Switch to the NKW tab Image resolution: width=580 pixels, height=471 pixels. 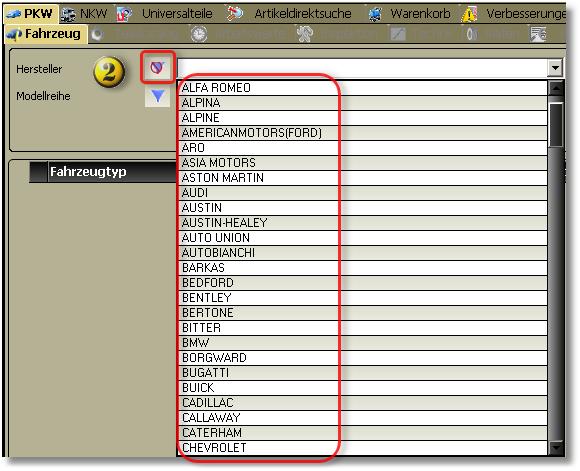(x=85, y=14)
